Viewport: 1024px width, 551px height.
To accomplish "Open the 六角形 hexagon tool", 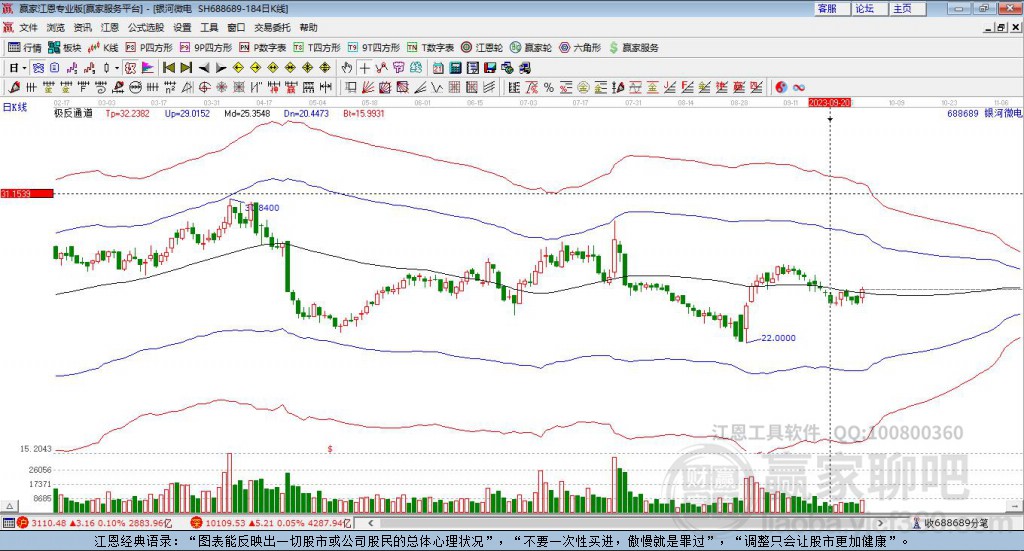I will point(580,48).
